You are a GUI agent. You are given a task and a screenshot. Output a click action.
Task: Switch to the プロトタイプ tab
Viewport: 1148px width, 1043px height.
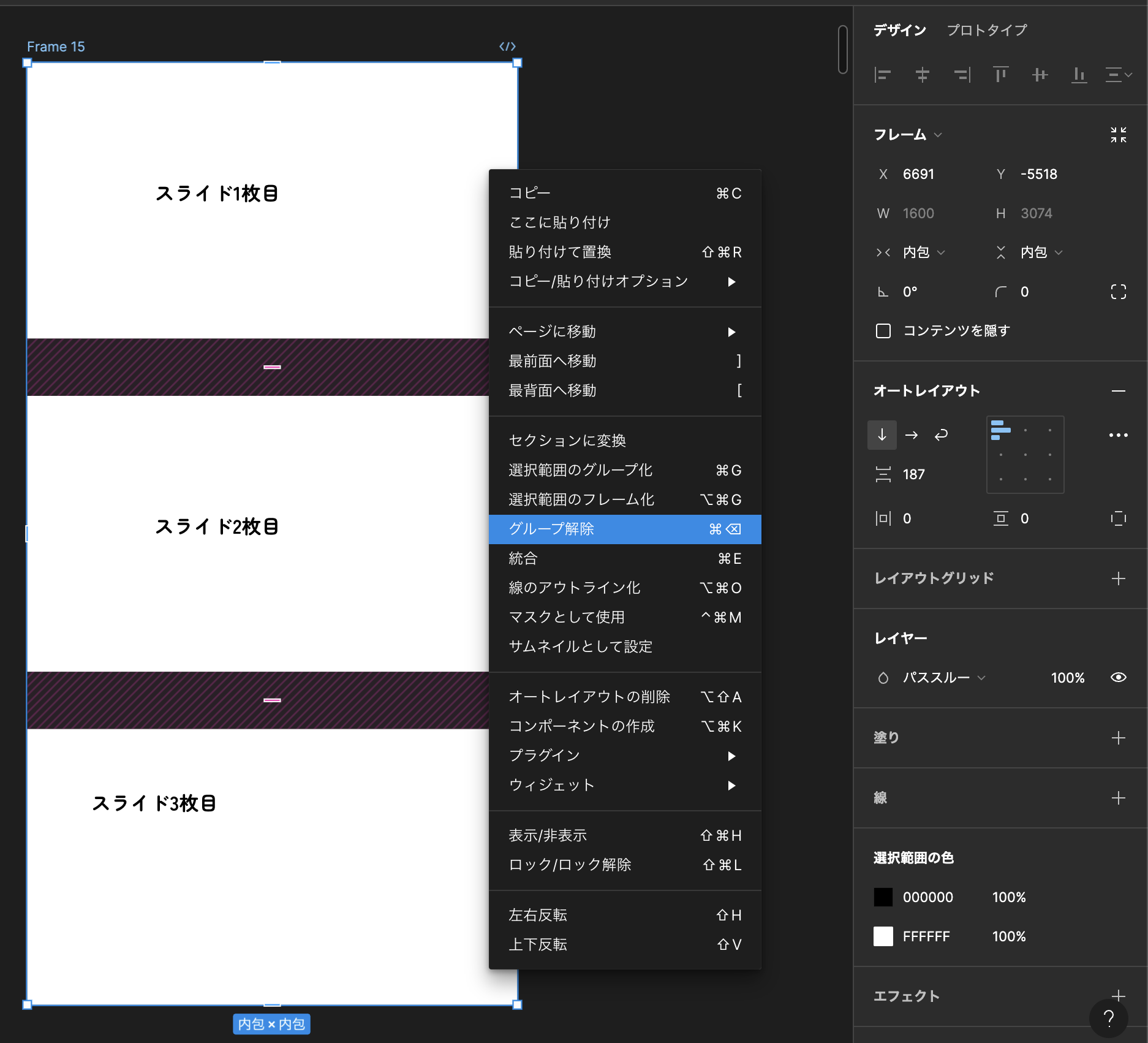coord(986,30)
